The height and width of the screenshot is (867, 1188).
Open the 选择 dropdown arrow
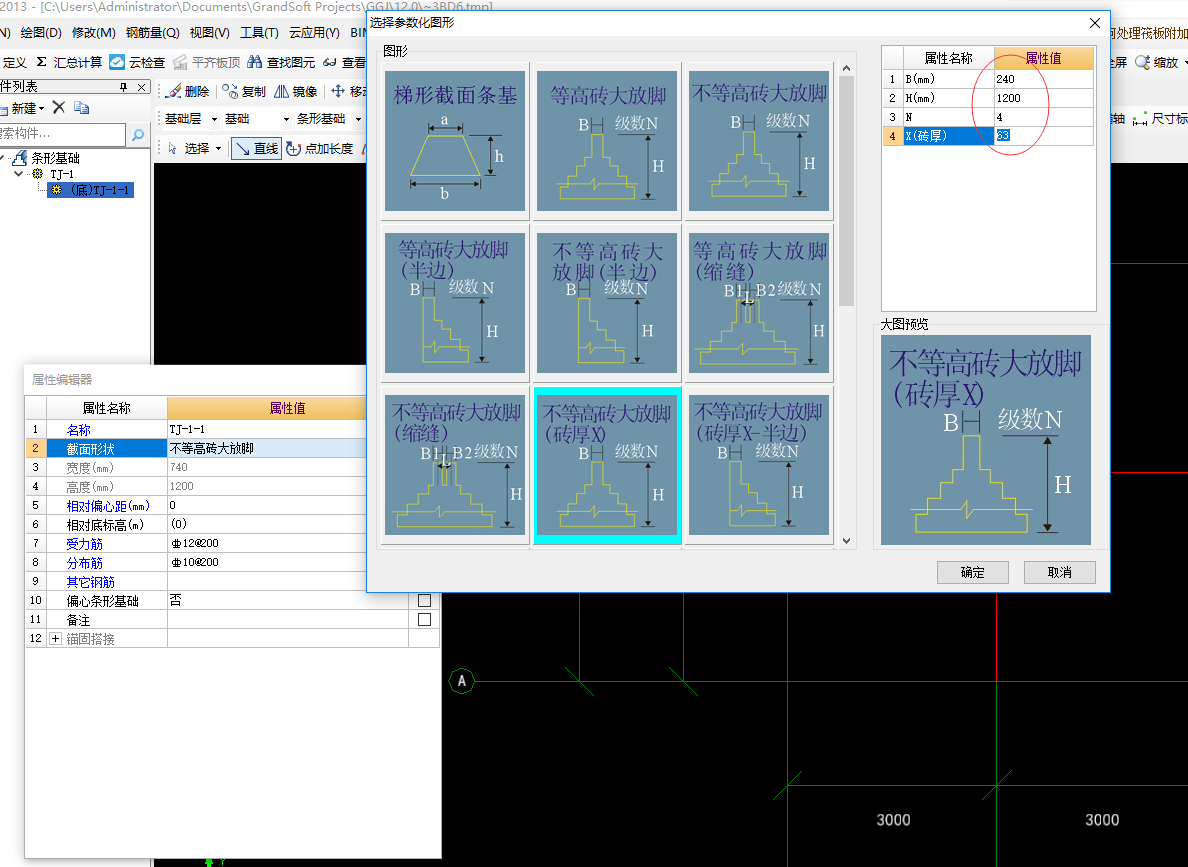pos(218,149)
